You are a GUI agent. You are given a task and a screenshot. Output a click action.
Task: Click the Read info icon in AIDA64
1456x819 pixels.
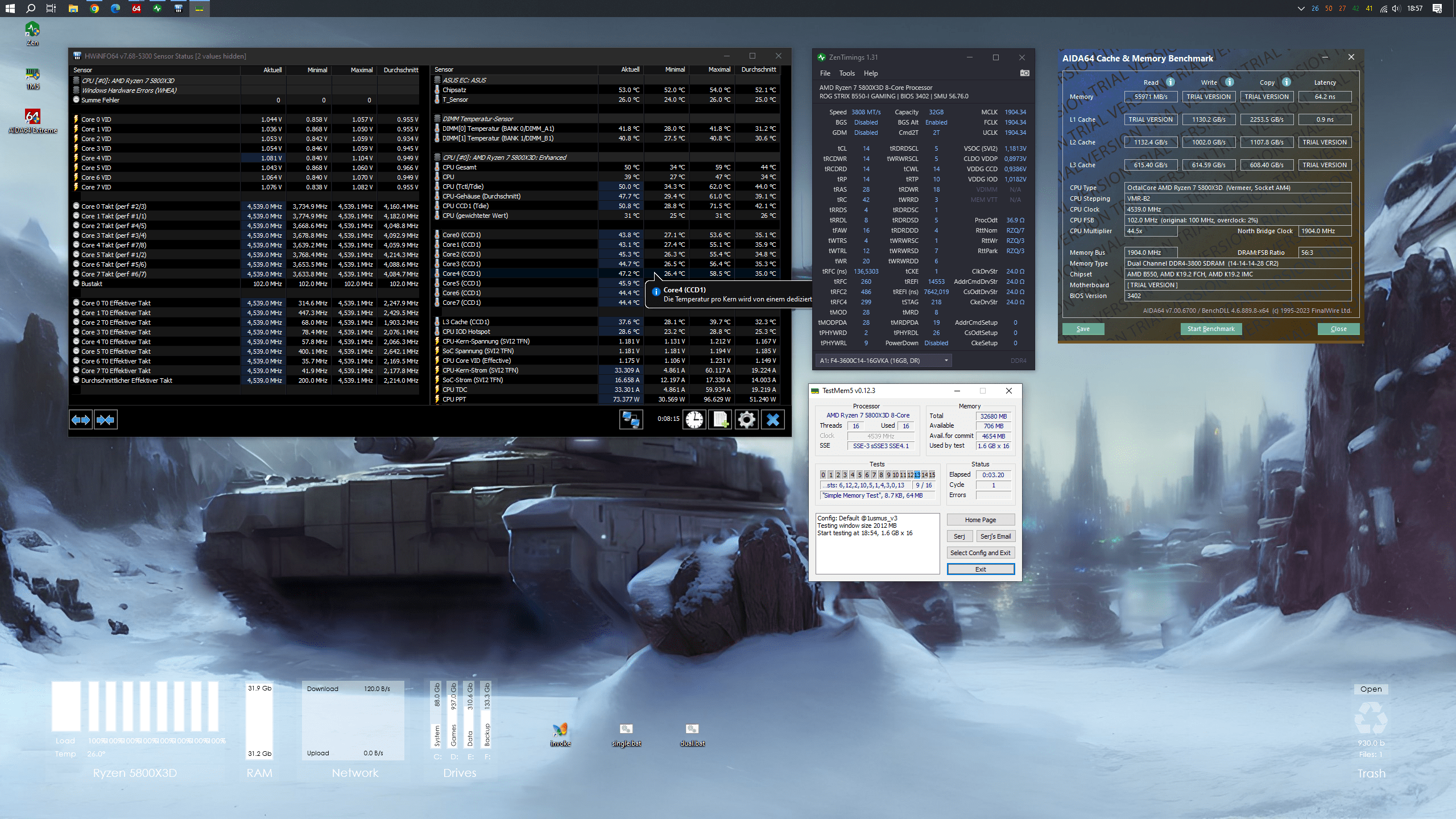coord(1170,82)
